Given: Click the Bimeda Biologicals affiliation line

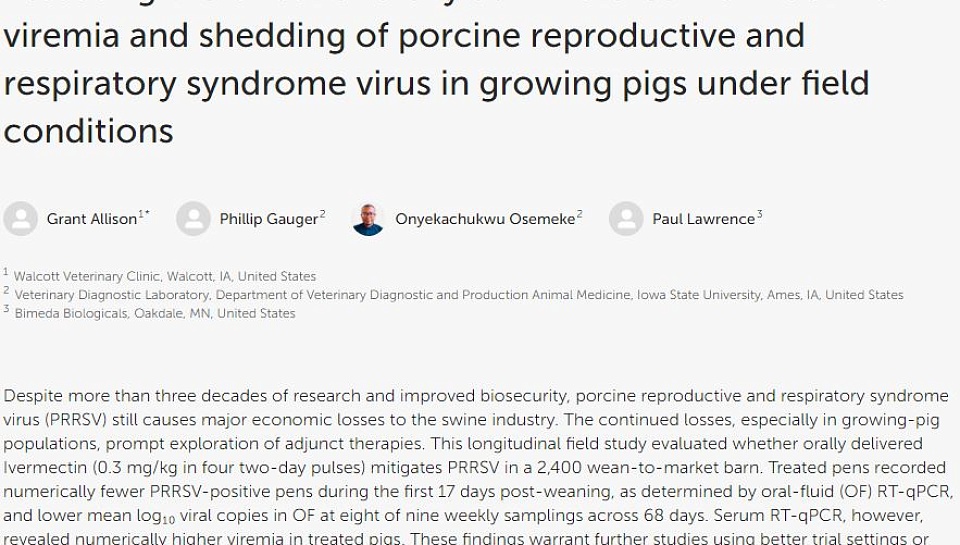Looking at the screenshot, I should tap(154, 313).
